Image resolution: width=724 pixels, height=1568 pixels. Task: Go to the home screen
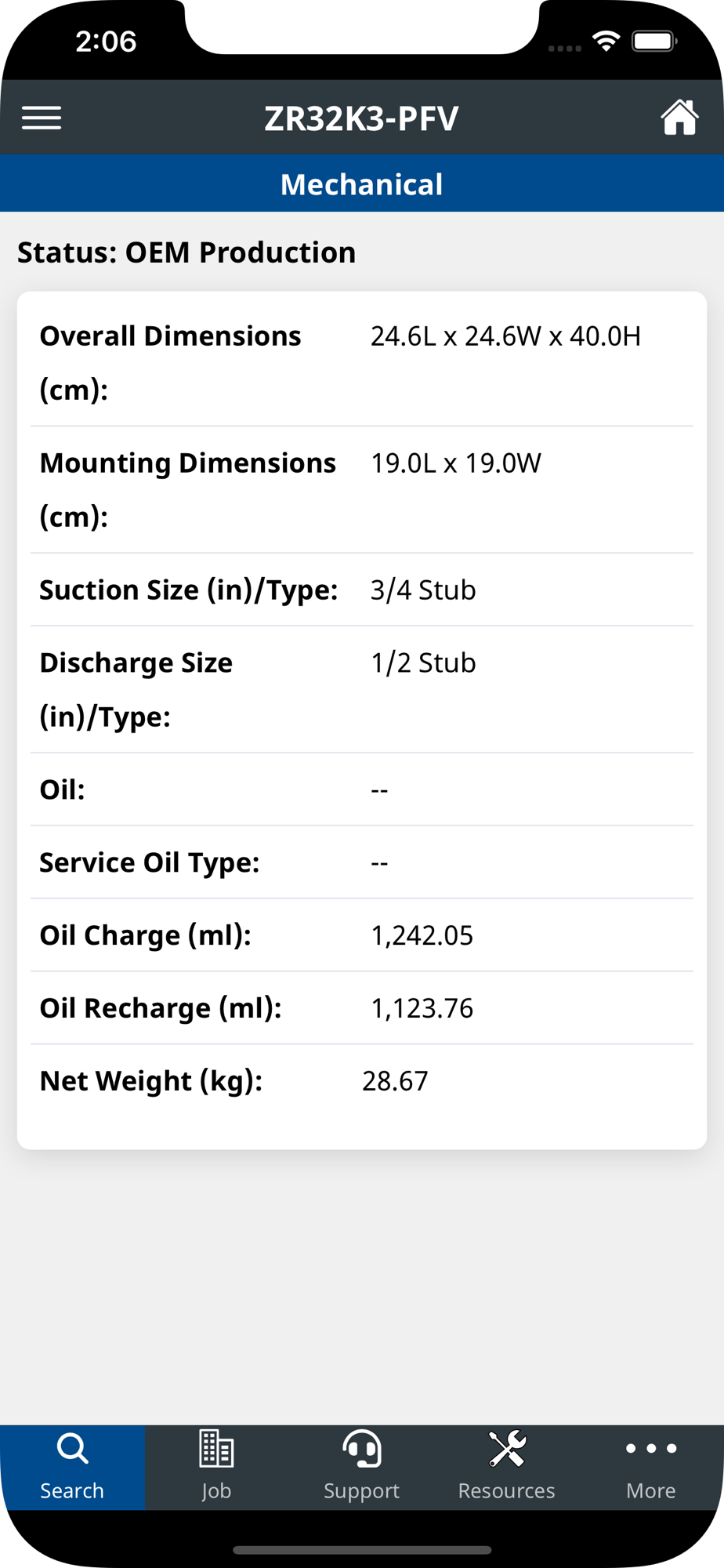coord(679,118)
